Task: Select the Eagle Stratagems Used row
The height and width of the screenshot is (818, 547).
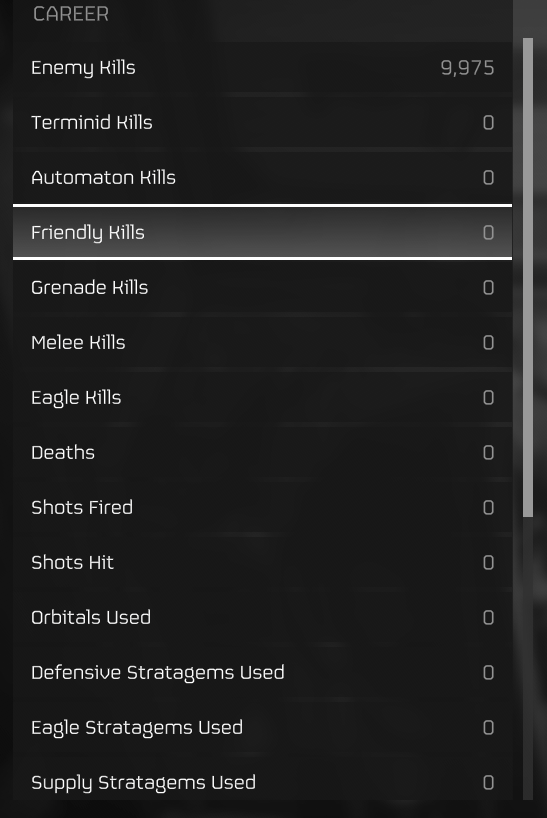Action: 262,728
